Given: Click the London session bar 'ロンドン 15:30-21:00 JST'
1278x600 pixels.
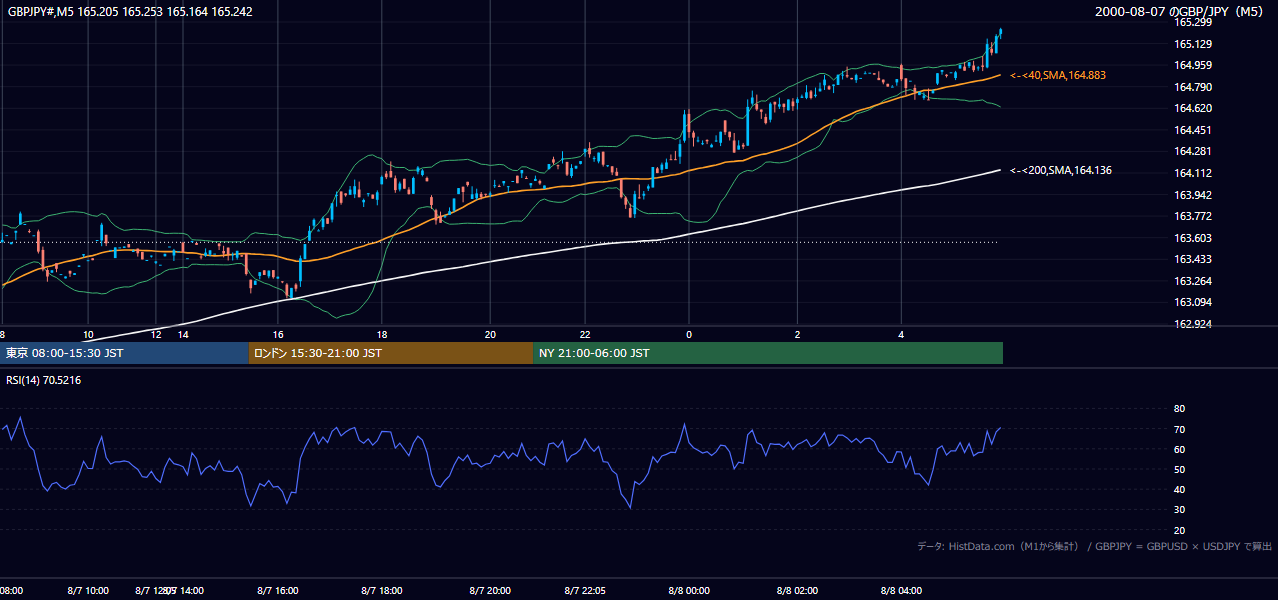Looking at the screenshot, I should click(x=391, y=353).
